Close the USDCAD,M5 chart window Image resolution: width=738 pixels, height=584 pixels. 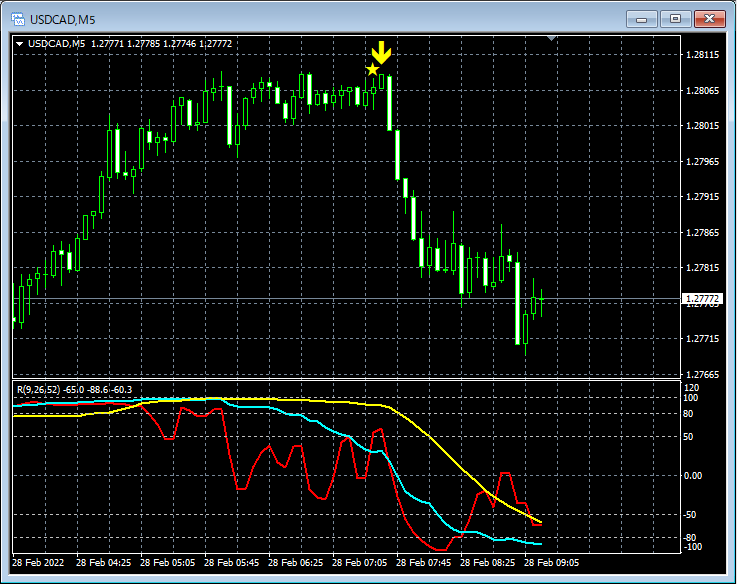tap(710, 19)
